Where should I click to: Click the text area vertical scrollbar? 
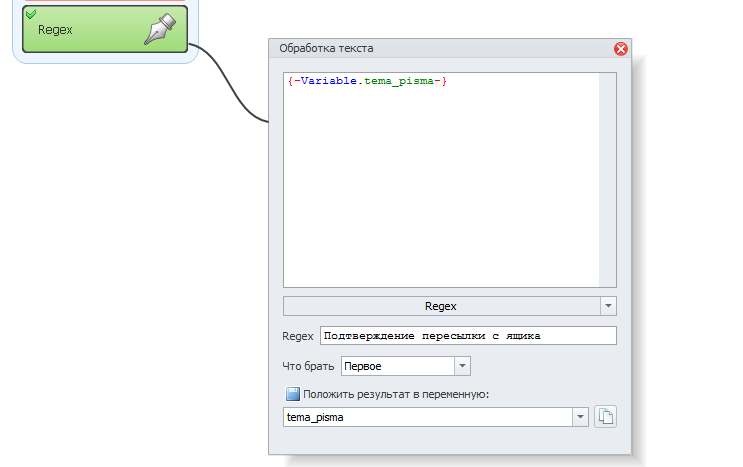[x=607, y=180]
